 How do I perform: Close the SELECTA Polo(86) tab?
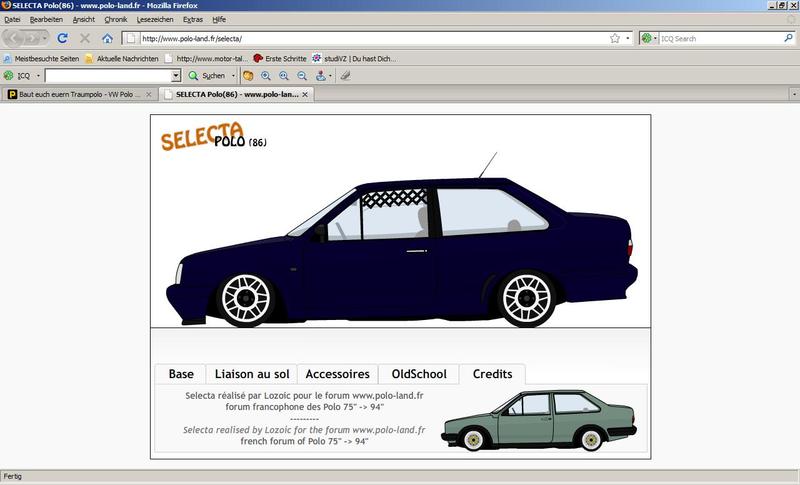305,94
